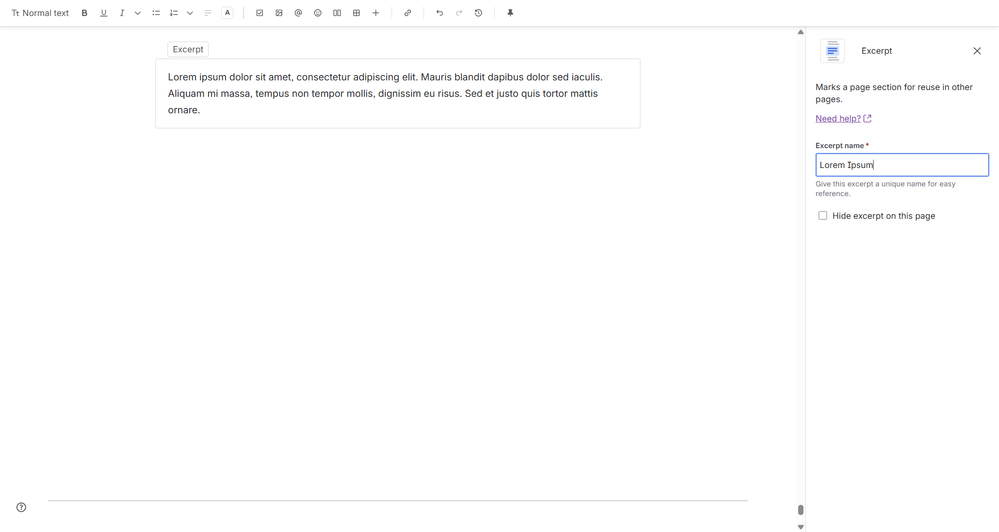This screenshot has height=532, width=999.
Task: Open the version history
Action: tap(478, 13)
